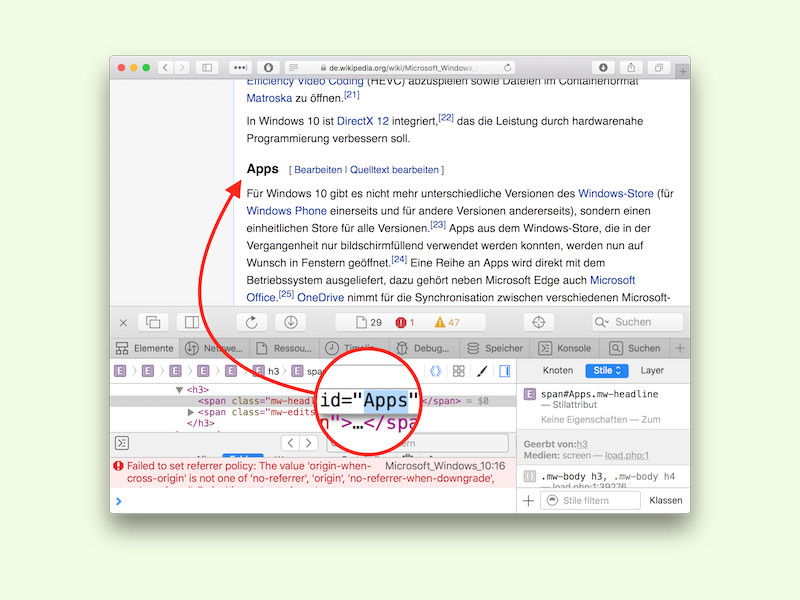Switch to Netzwerk tab
Viewport: 800px width, 600px height.
coord(214,348)
